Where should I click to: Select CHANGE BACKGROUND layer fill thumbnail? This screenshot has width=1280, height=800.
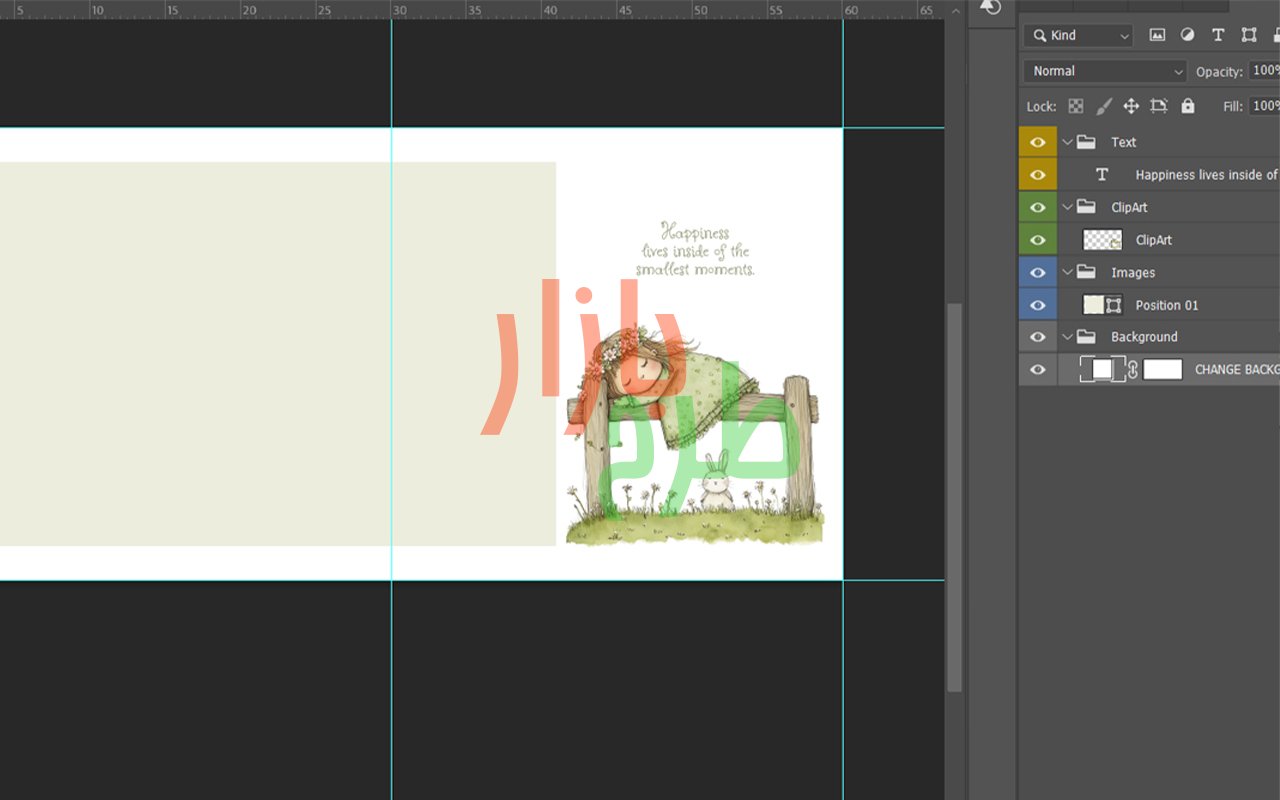click(x=1102, y=370)
